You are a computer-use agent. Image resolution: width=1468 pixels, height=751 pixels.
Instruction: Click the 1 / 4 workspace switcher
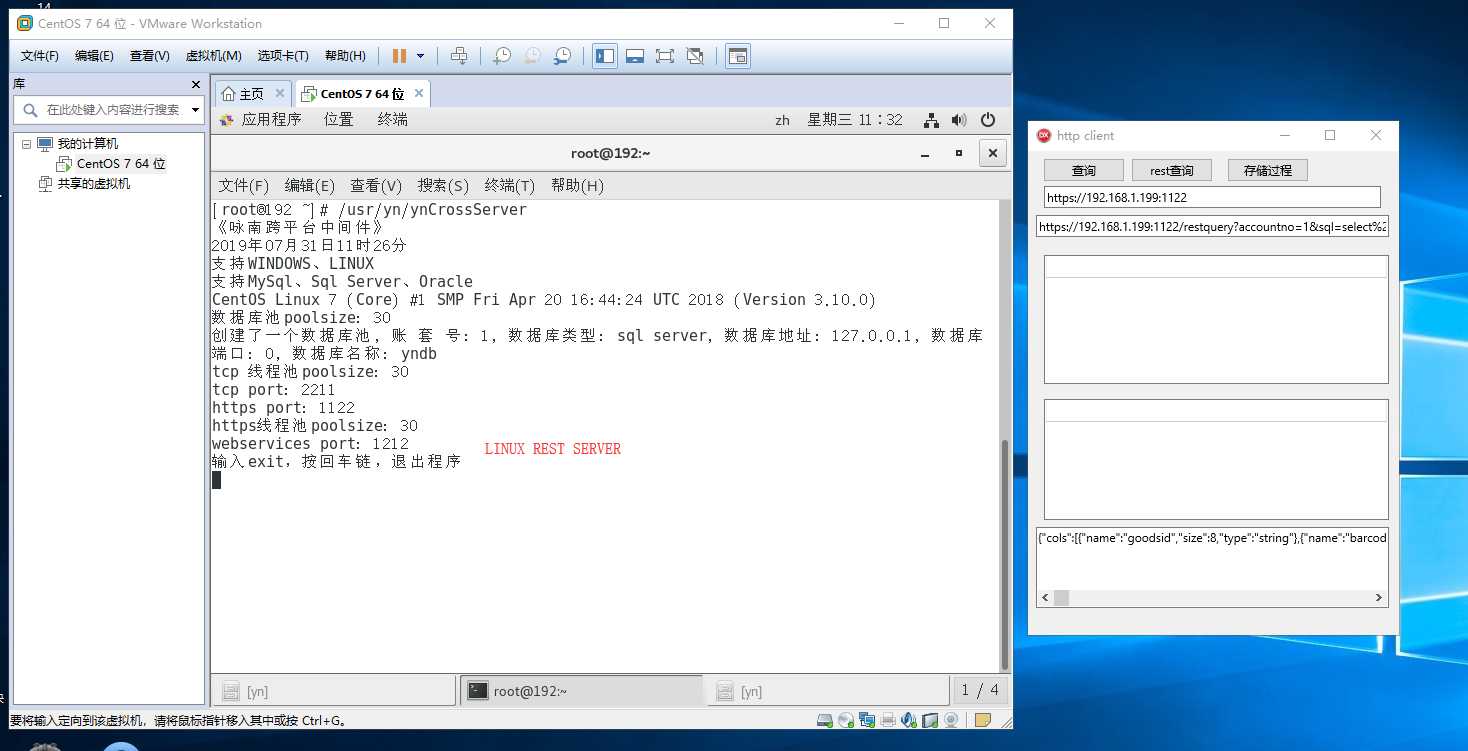point(980,690)
